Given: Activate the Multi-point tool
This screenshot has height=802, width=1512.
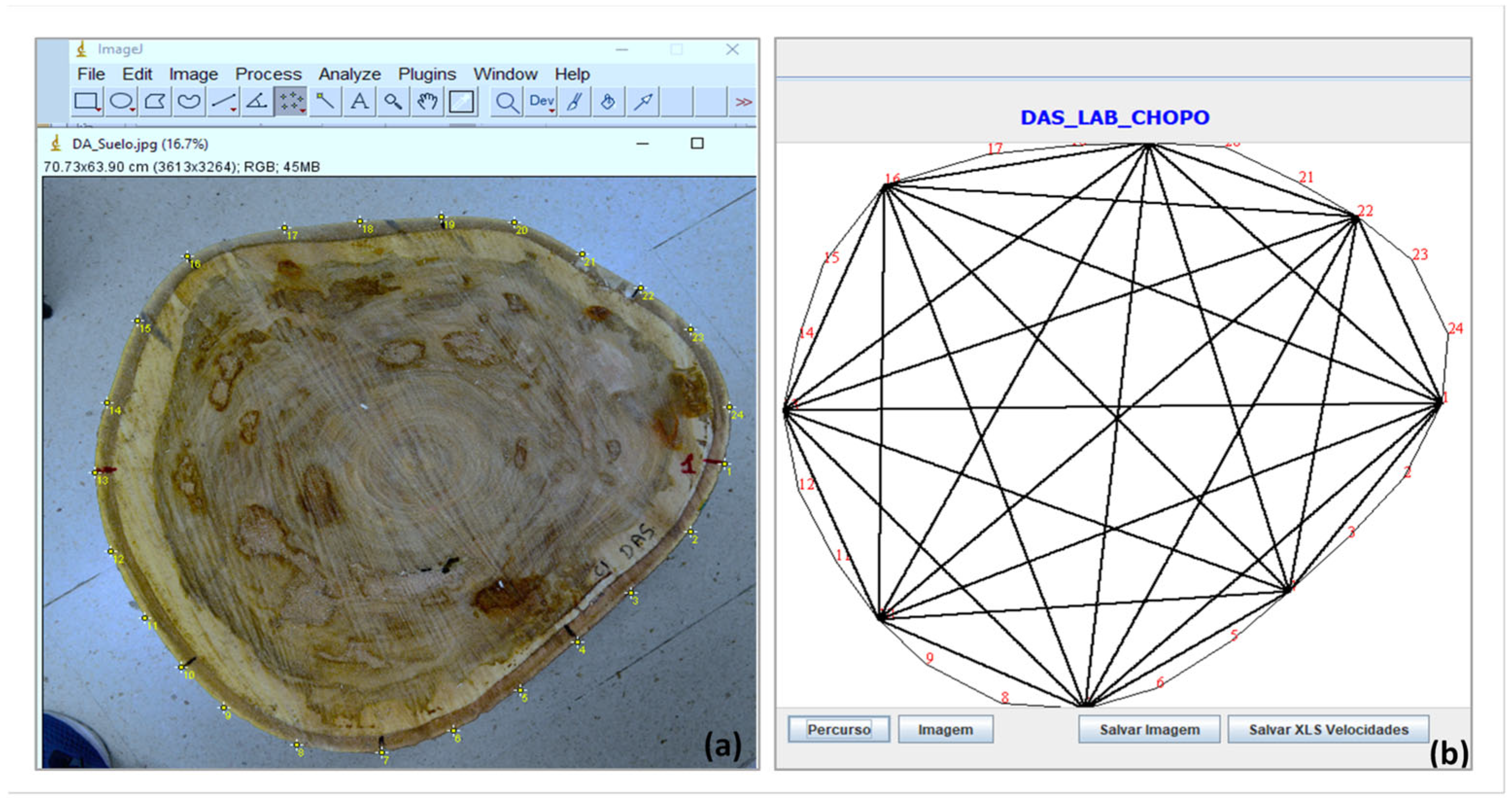Looking at the screenshot, I should (290, 101).
